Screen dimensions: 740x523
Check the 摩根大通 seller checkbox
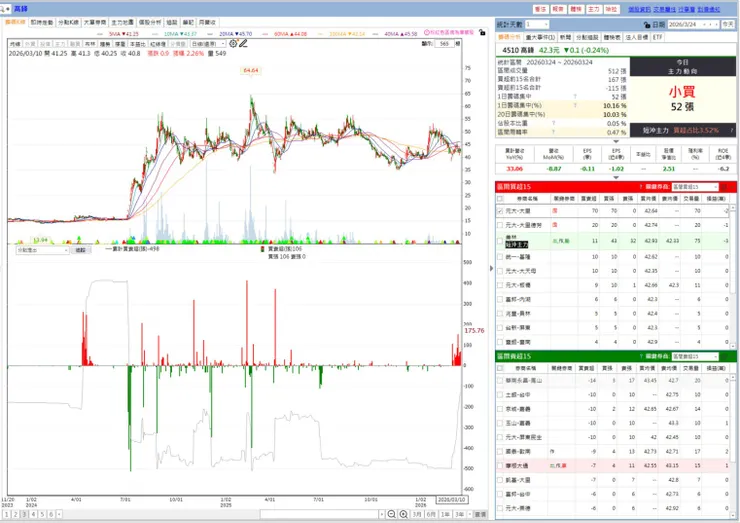coord(500,465)
